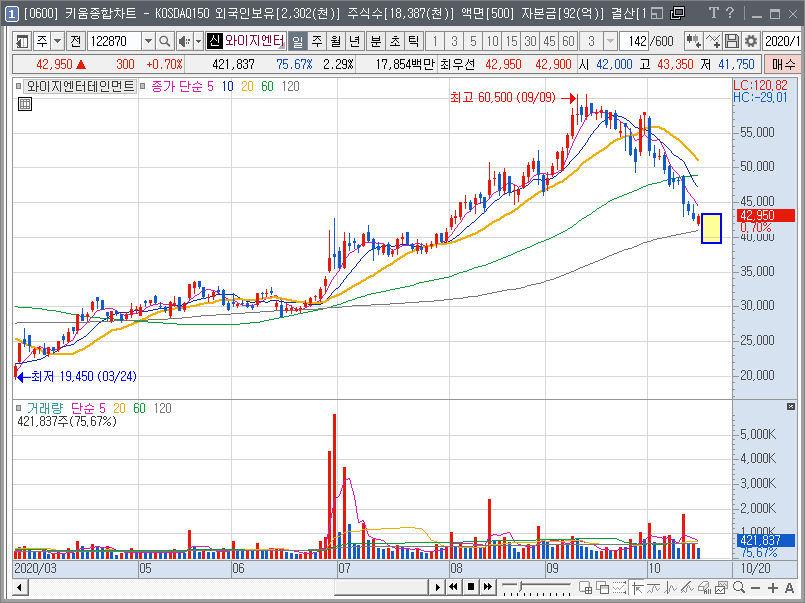
Task: Click the crosshair cursor tool icon
Action: (x=637, y=587)
